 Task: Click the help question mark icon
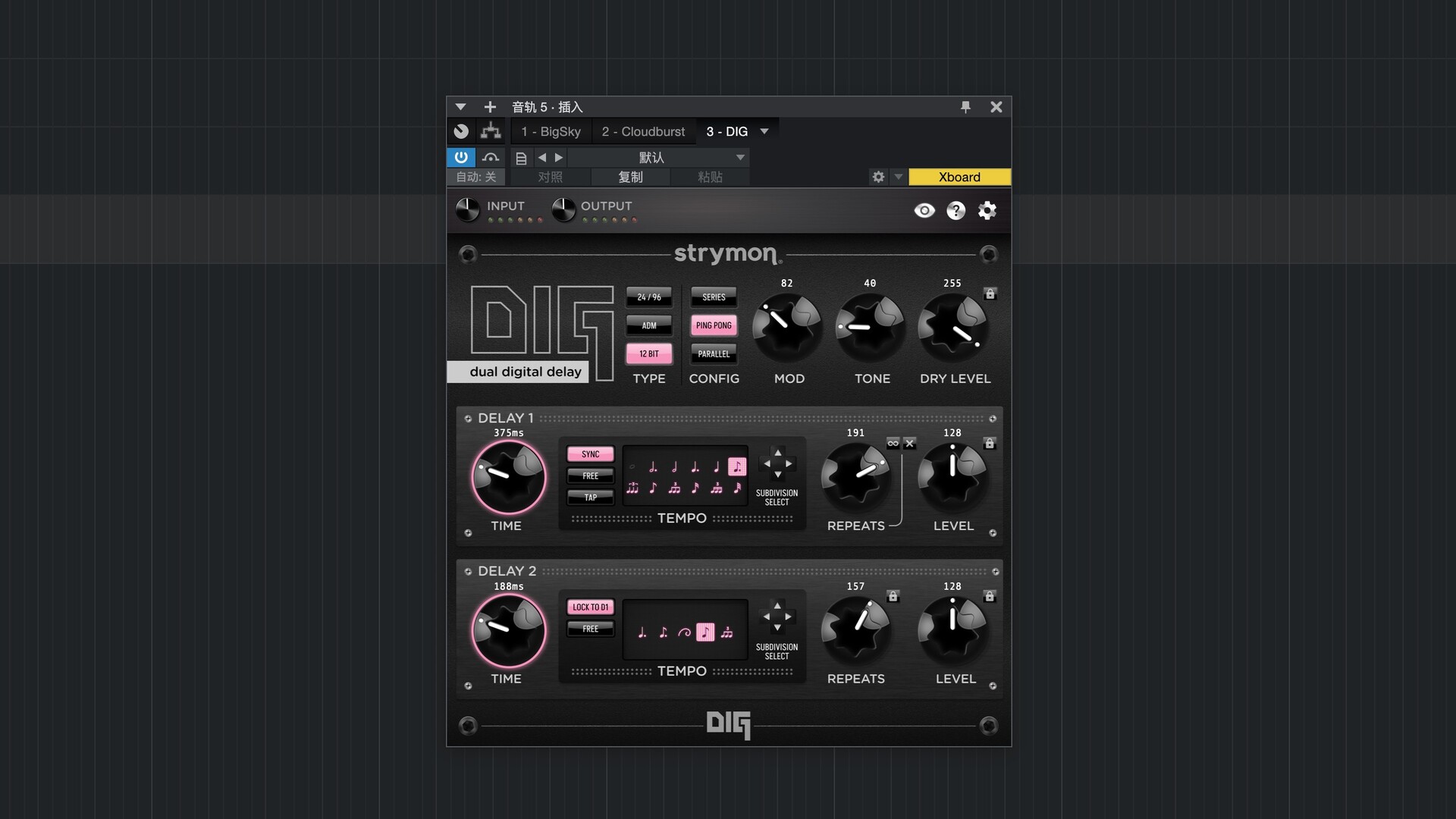[x=955, y=211]
